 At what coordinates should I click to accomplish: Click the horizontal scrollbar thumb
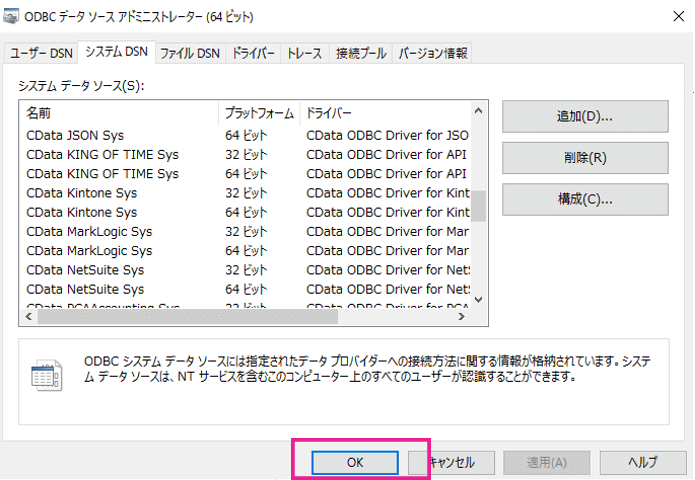click(x=188, y=316)
